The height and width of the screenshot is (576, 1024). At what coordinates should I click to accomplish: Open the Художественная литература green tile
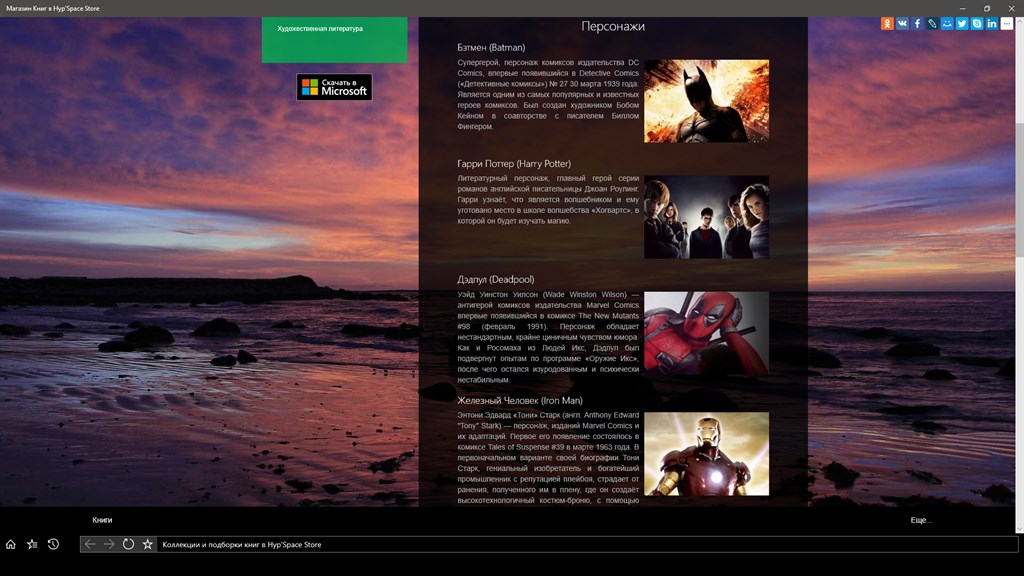(334, 40)
